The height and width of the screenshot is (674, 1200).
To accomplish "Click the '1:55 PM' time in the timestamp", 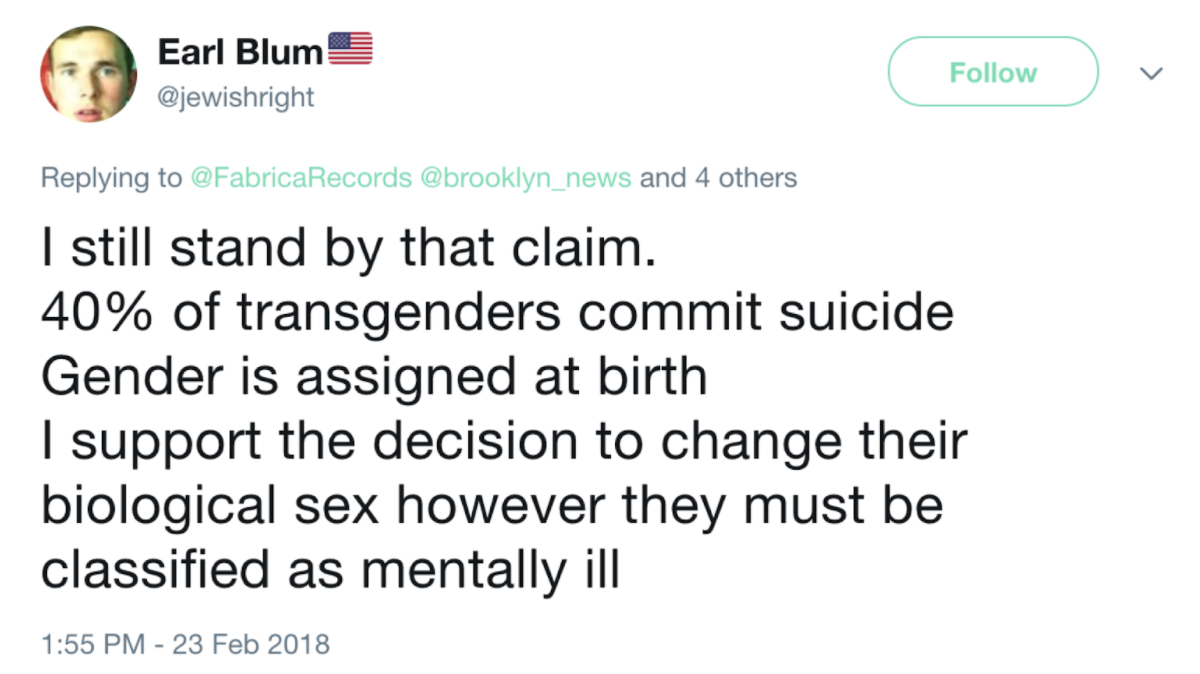I will click(88, 643).
